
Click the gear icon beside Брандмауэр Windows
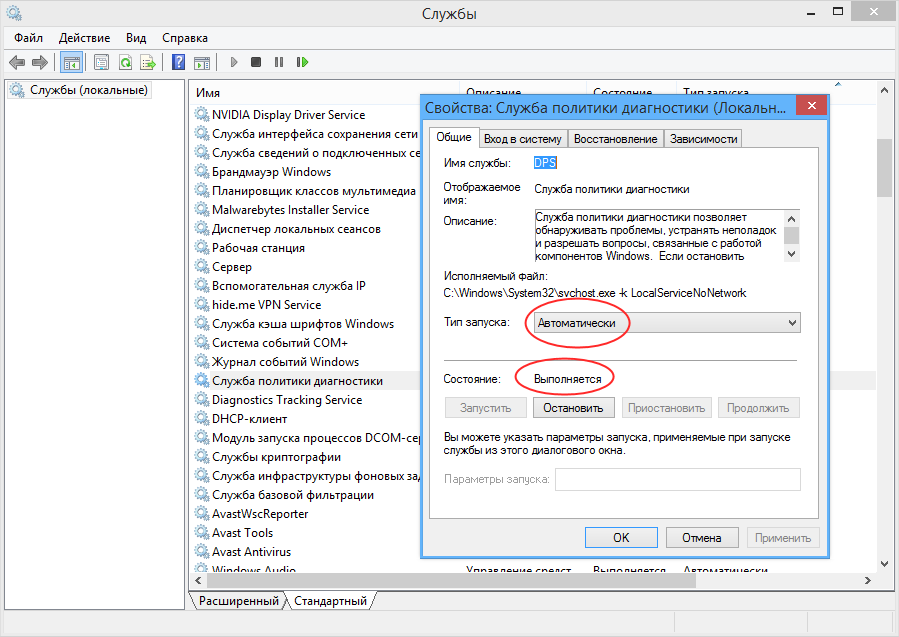(x=202, y=171)
